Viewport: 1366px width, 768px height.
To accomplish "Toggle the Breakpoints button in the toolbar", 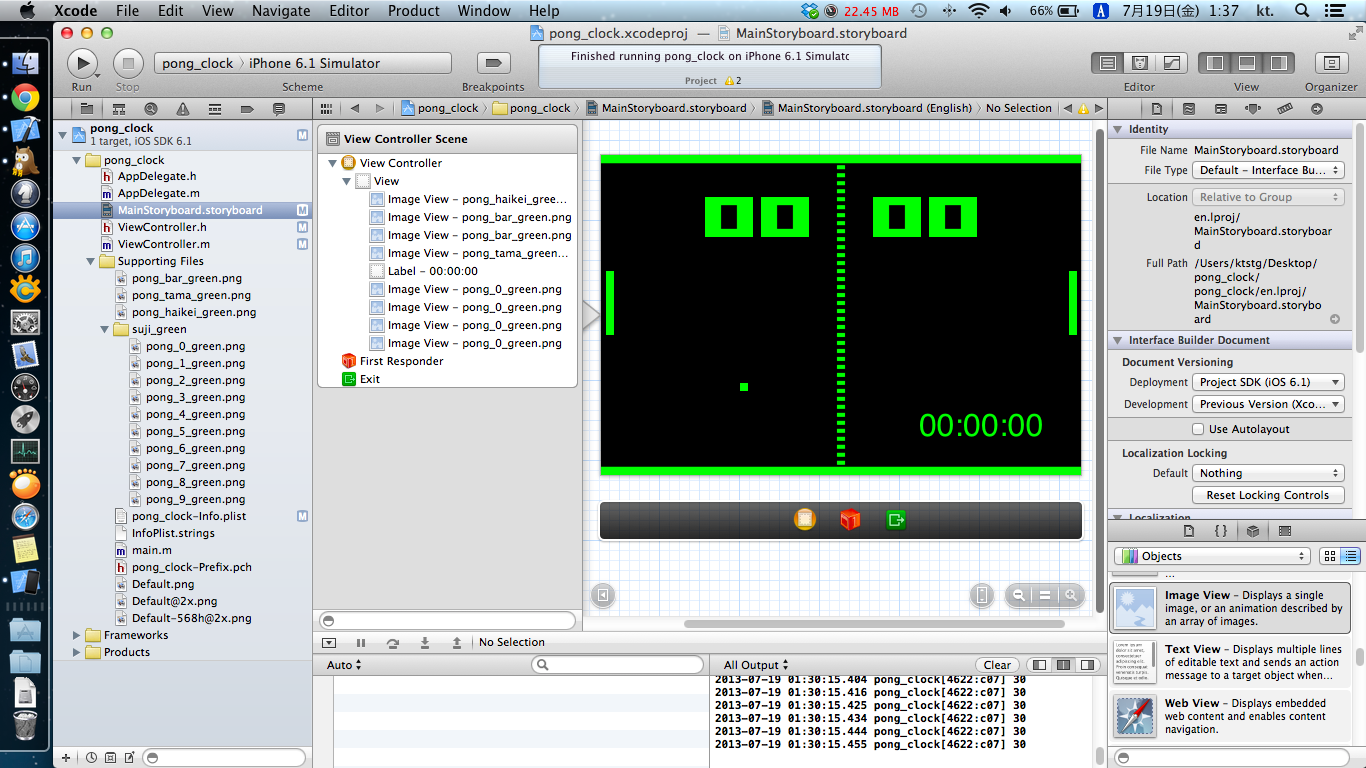I will pos(492,63).
